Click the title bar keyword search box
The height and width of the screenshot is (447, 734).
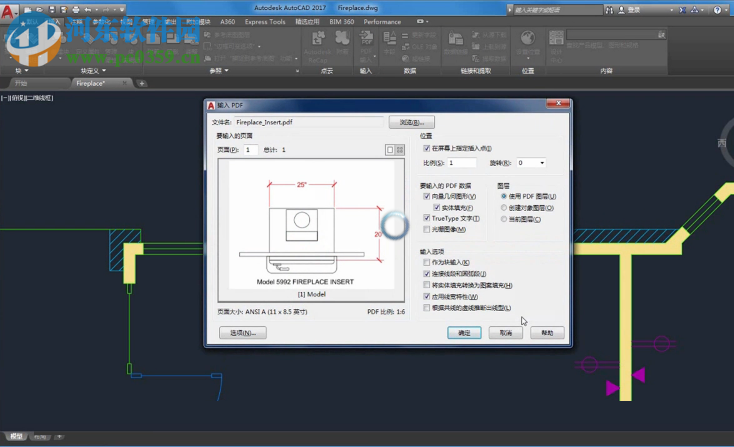(558, 10)
